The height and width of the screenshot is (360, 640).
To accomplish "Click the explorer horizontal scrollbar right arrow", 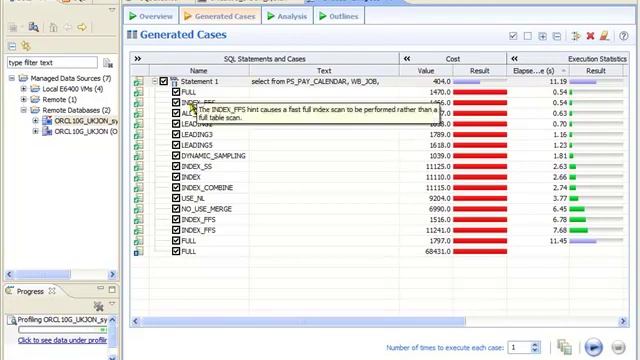I will tap(112, 274).
